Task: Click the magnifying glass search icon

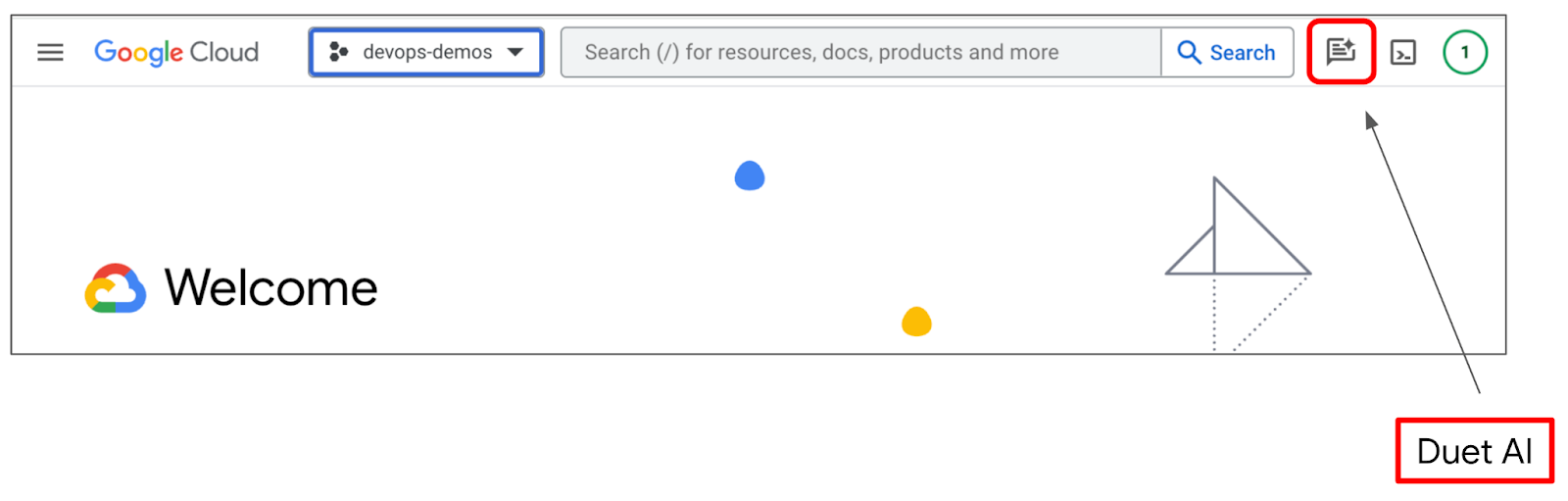Action: [1189, 53]
